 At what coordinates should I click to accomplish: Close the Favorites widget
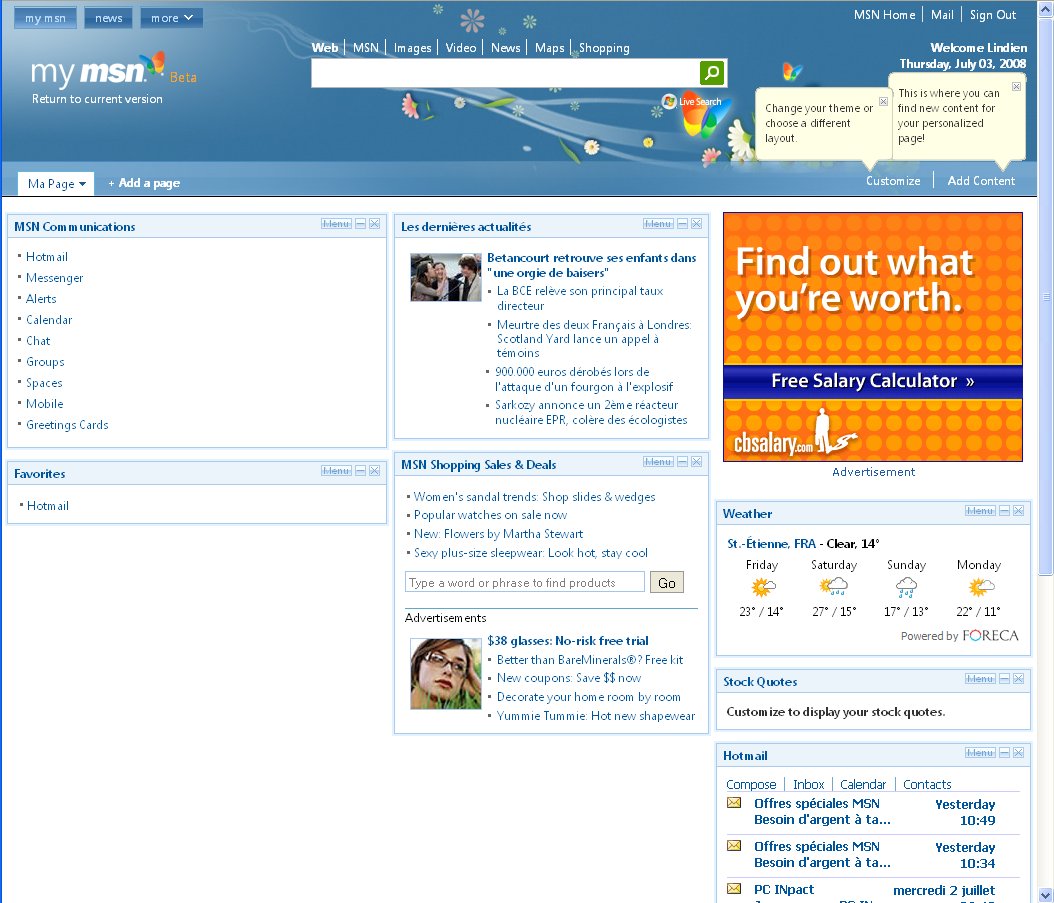(374, 471)
